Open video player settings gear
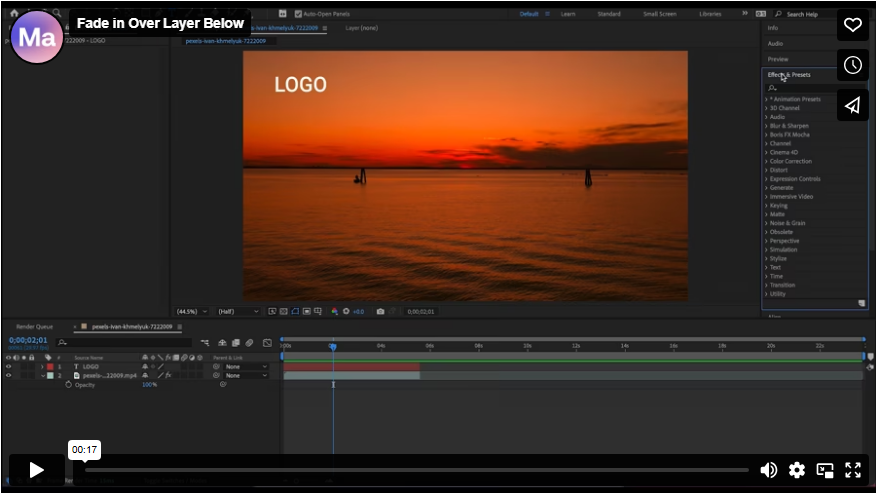Screen dimensions: 877x494 tap(796, 470)
